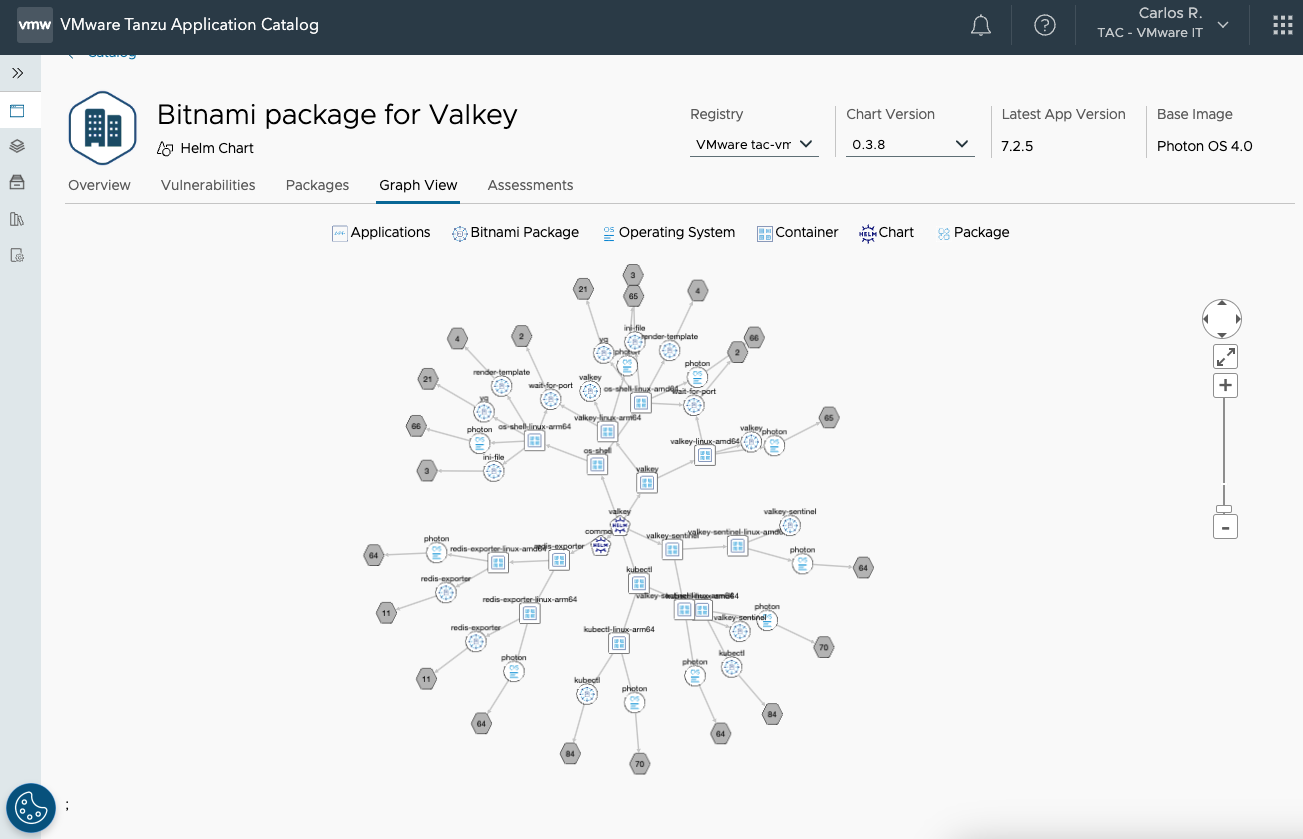Image resolution: width=1303 pixels, height=839 pixels.
Task: Open the notifications bell icon
Action: [981, 26]
